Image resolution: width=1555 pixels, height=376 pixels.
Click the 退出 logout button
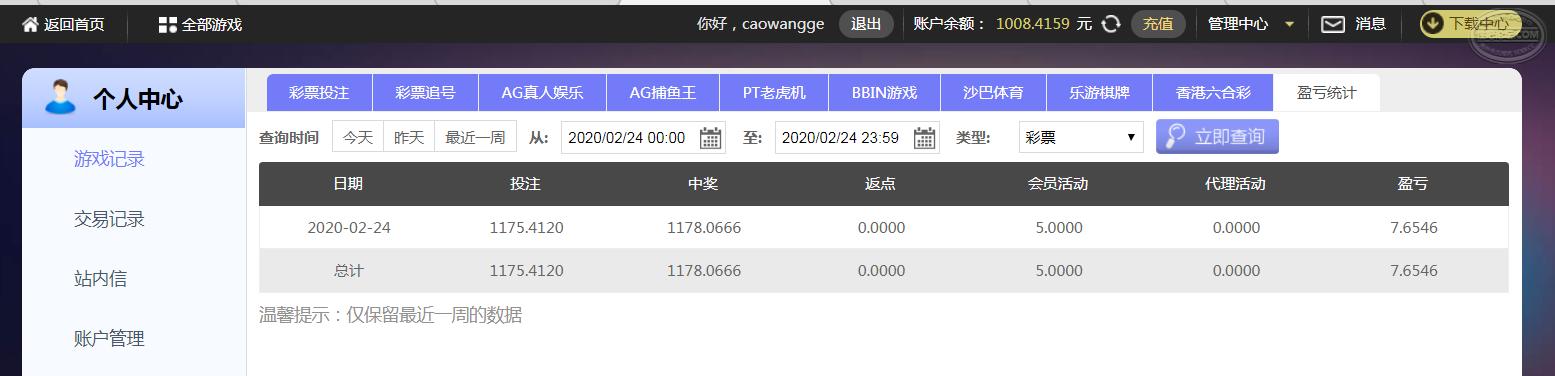pos(866,24)
